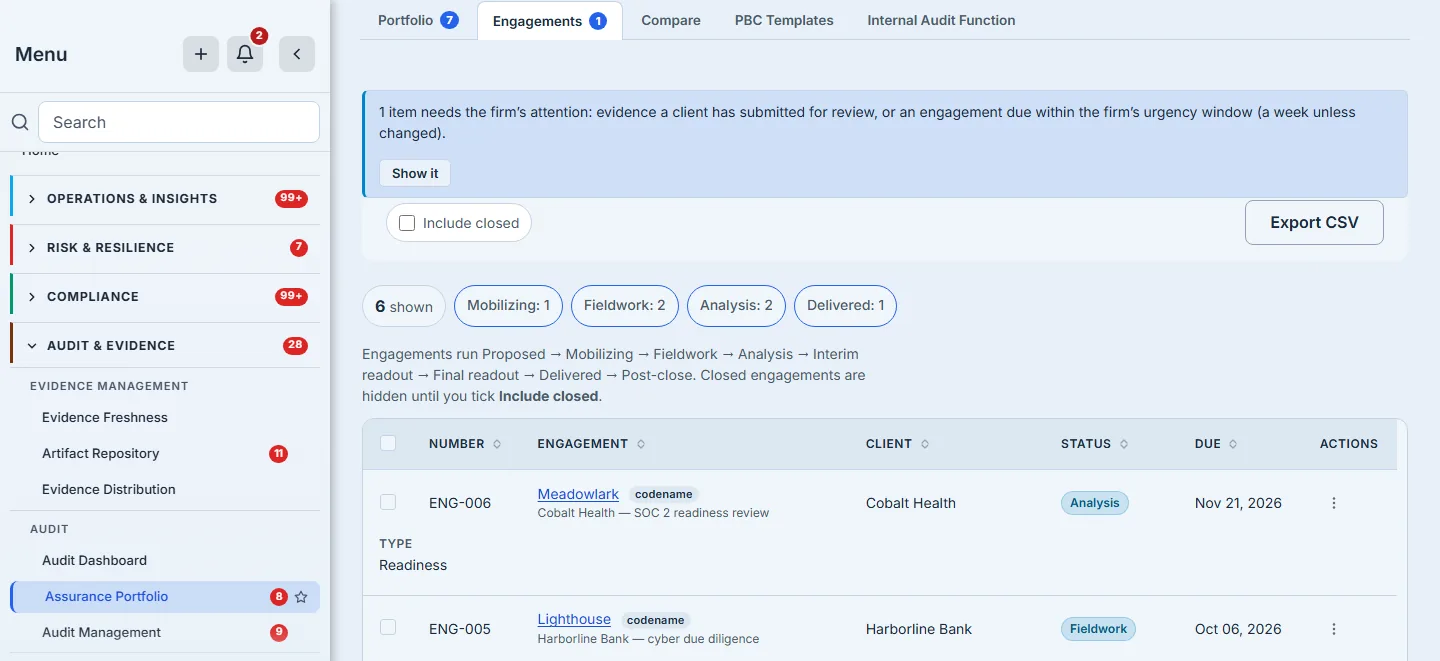Filter by Fieldwork: 2 chip
The height and width of the screenshot is (661, 1440).
(625, 306)
